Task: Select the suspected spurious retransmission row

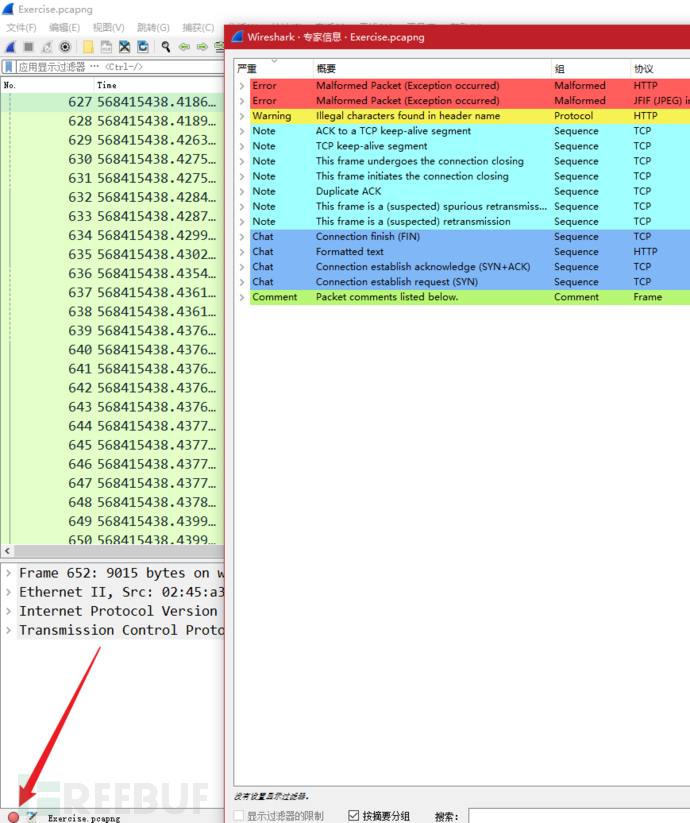Action: (470, 207)
